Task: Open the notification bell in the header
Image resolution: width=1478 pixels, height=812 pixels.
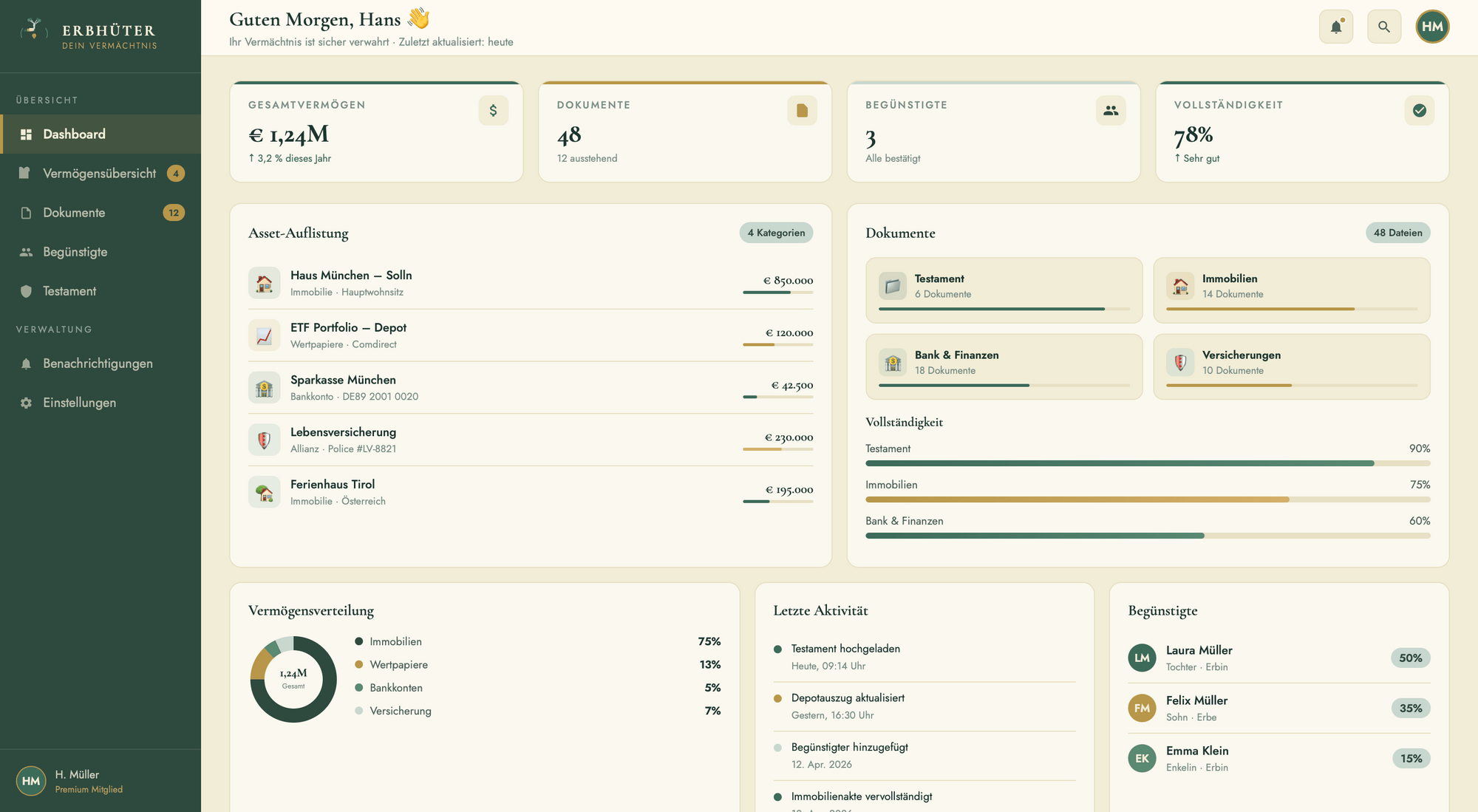Action: 1335,27
